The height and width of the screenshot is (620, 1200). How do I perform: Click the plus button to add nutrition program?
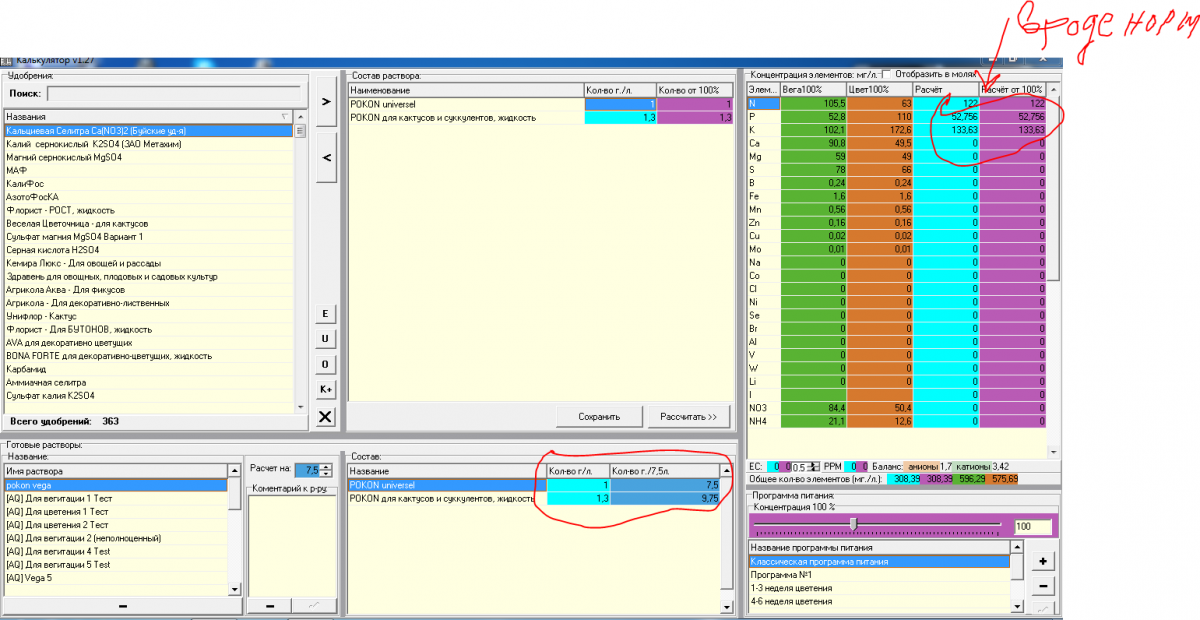pos(1043,561)
